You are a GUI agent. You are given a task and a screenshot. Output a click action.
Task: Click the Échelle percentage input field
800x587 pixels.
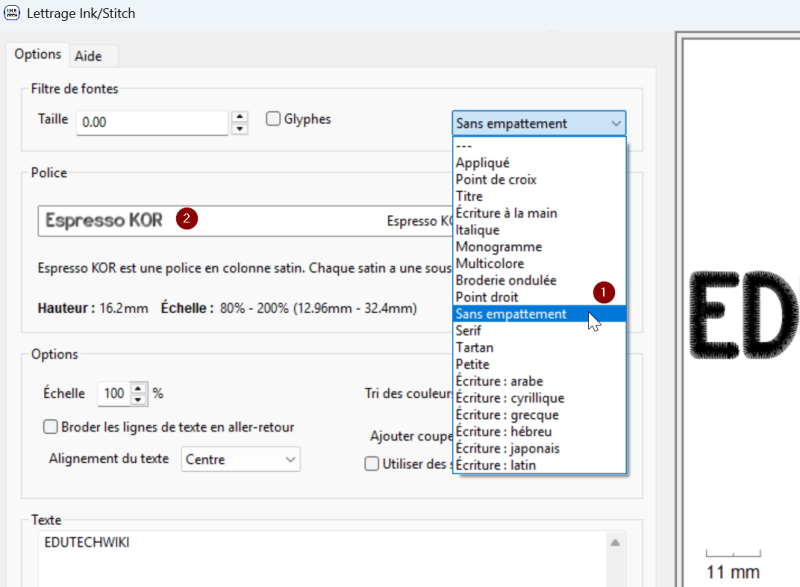tap(114, 394)
